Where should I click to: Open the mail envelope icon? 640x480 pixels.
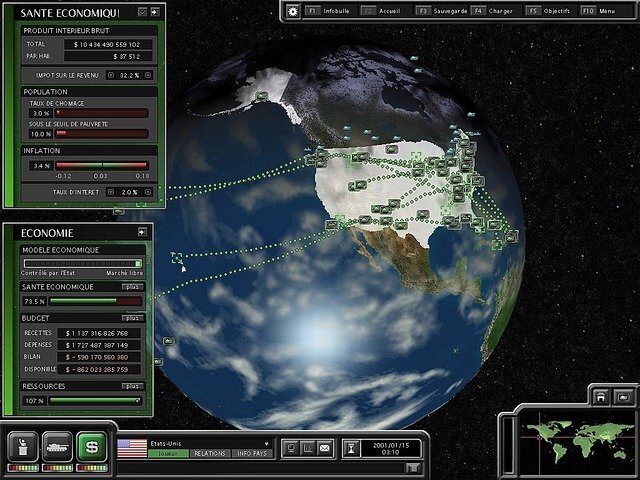point(325,448)
